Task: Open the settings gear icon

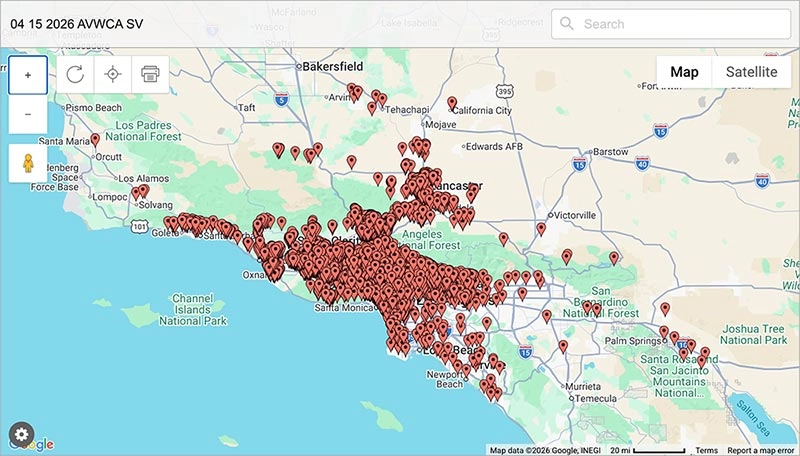Action: coord(21,435)
